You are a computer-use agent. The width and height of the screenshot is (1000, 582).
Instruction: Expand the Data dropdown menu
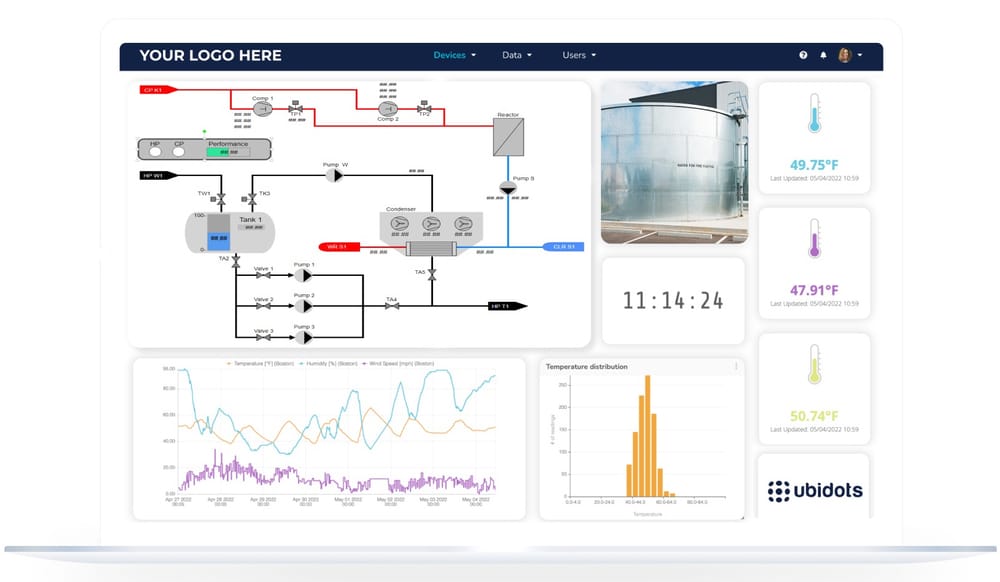pyautogui.click(x=517, y=55)
